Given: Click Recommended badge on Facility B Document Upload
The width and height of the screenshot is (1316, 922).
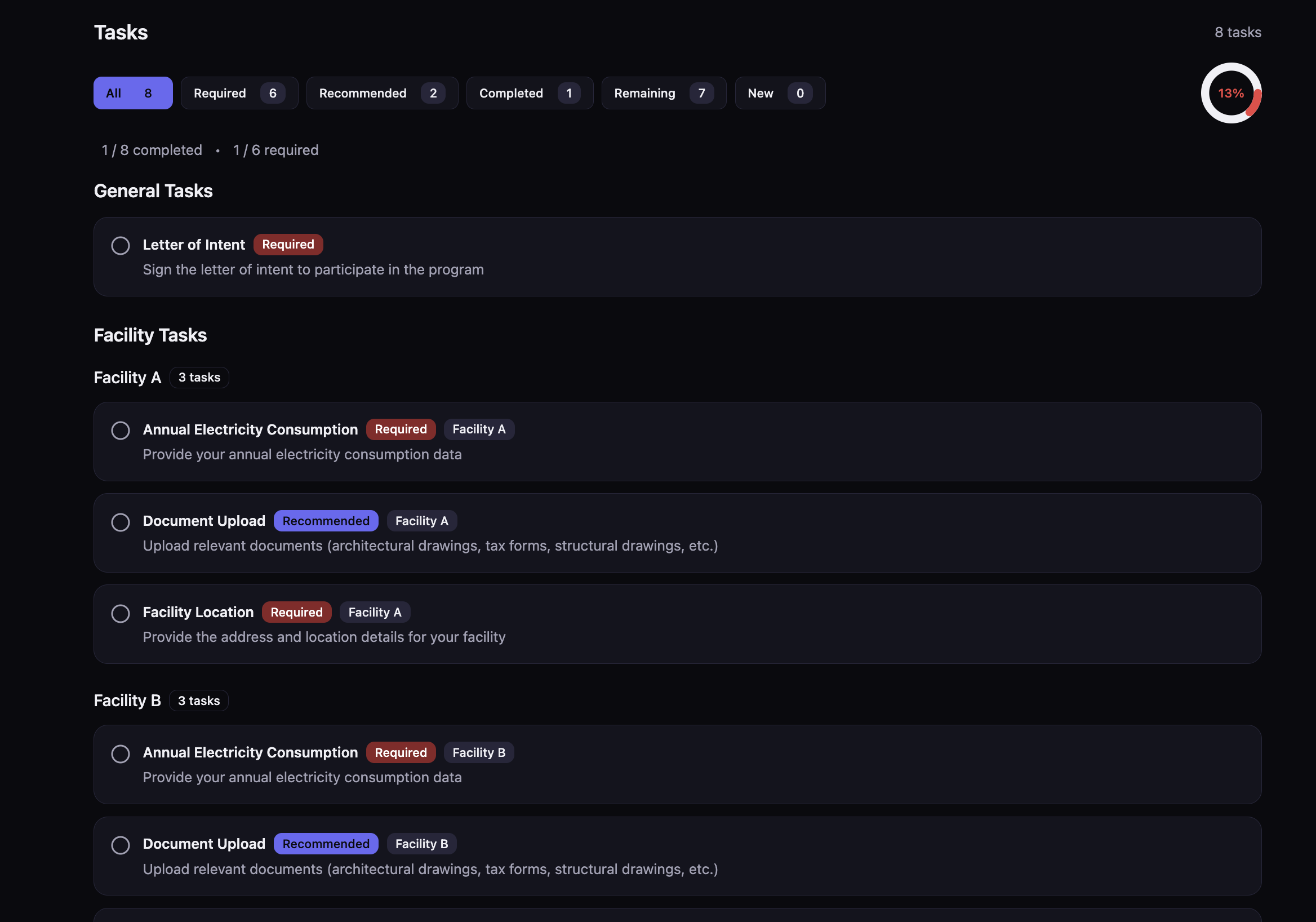Looking at the screenshot, I should pyautogui.click(x=326, y=844).
